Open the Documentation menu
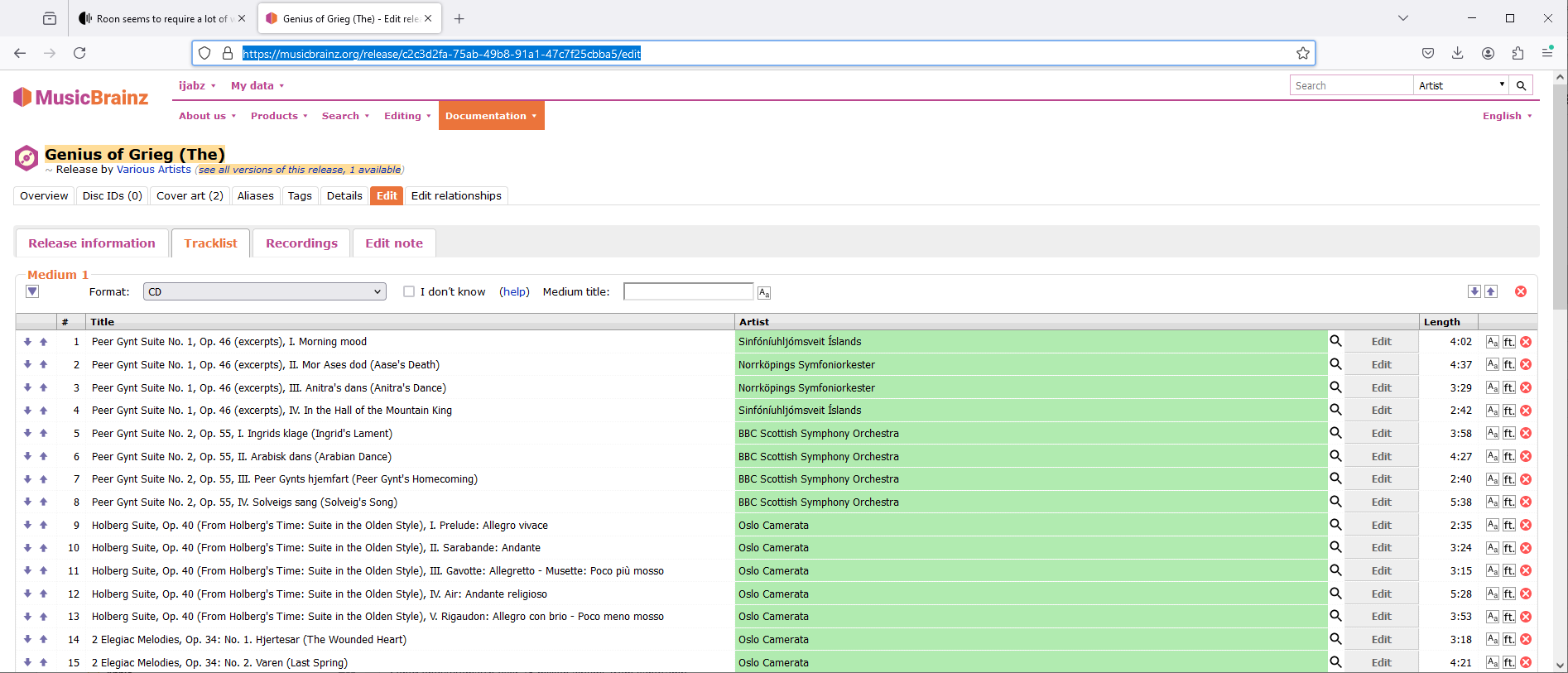This screenshot has height=673, width=1568. coord(491,116)
